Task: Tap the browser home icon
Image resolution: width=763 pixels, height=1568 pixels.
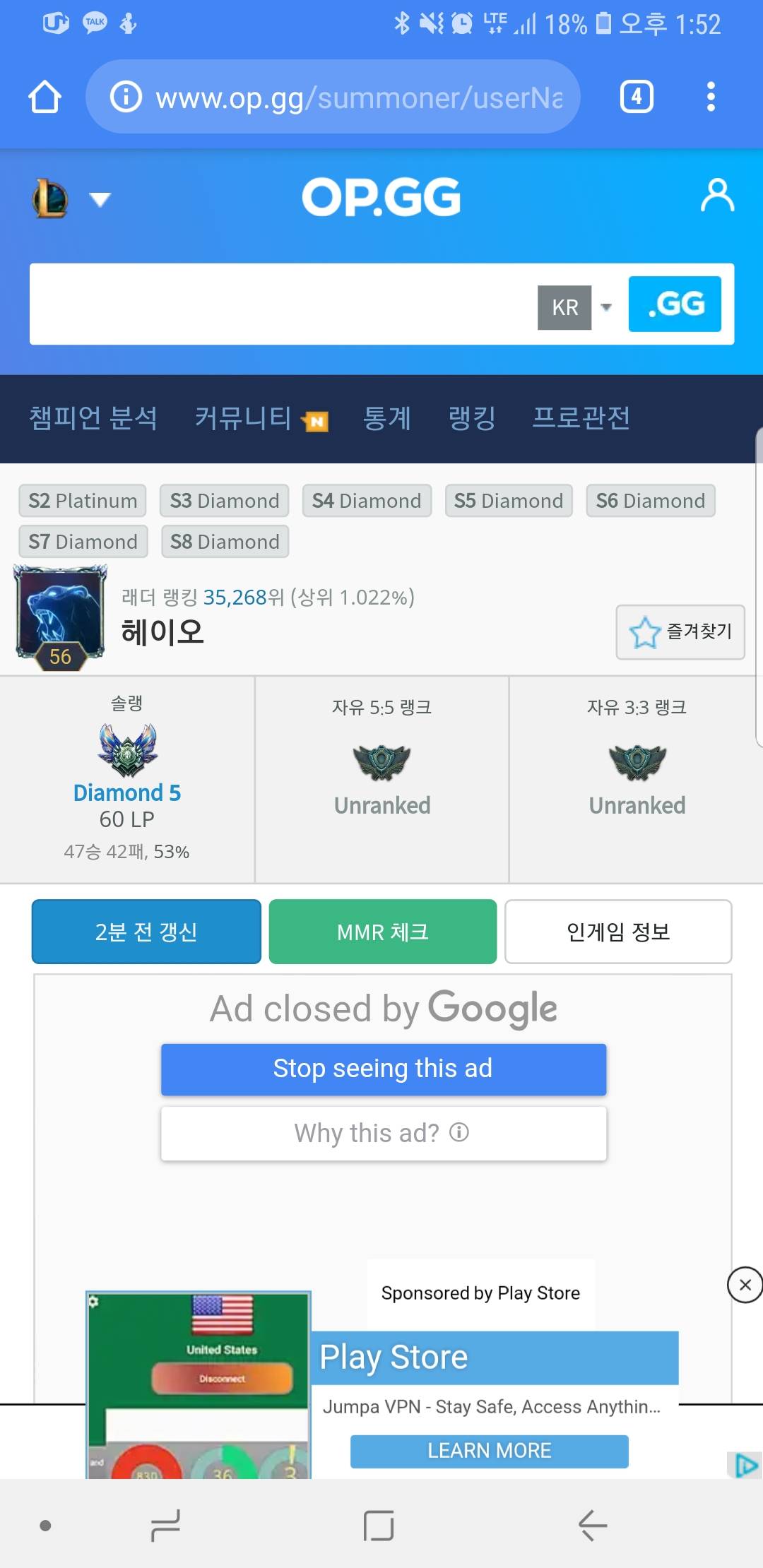Action: pyautogui.click(x=45, y=97)
